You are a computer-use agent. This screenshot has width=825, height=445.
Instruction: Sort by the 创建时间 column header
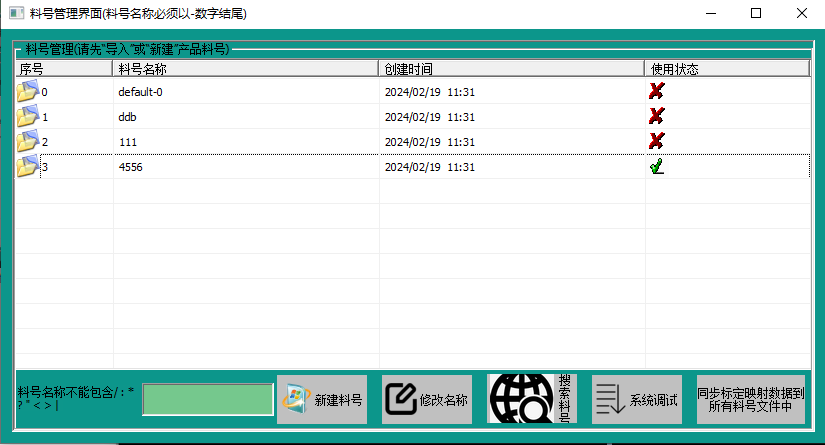tap(511, 69)
